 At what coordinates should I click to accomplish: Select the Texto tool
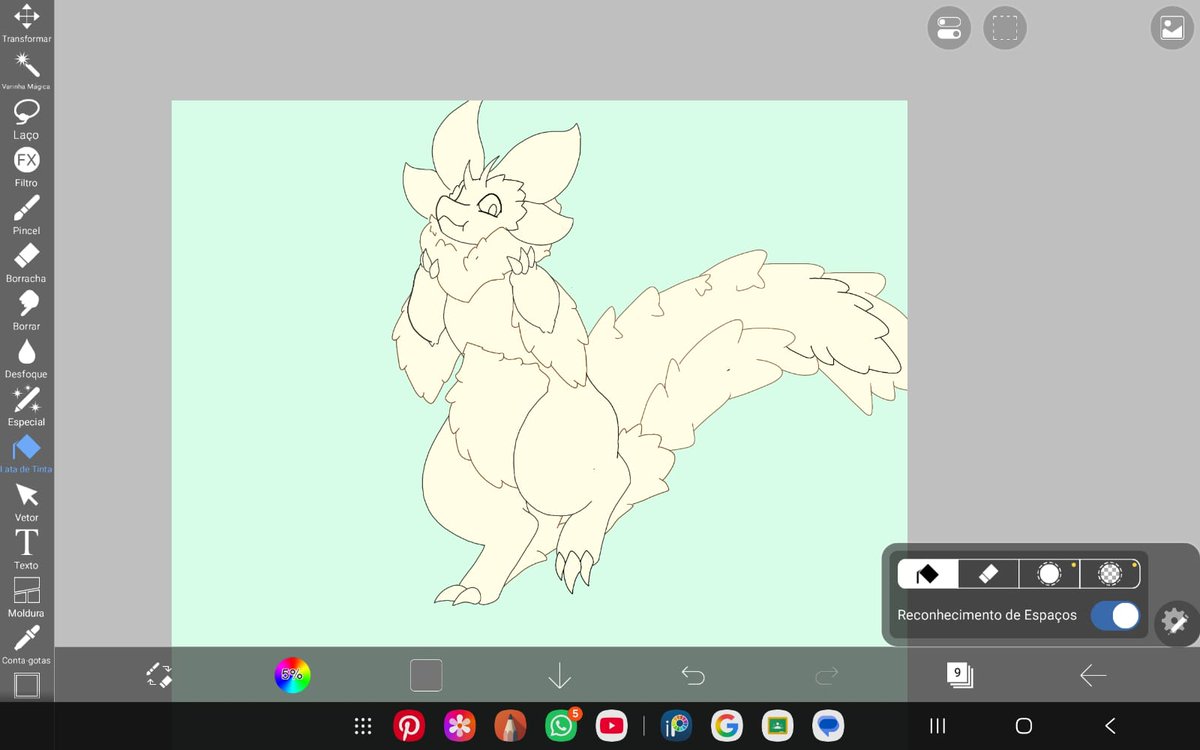(x=26, y=549)
